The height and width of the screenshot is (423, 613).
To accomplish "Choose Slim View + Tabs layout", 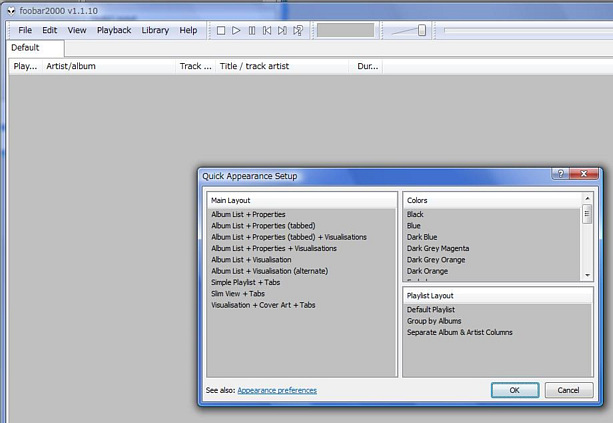I will (x=238, y=294).
